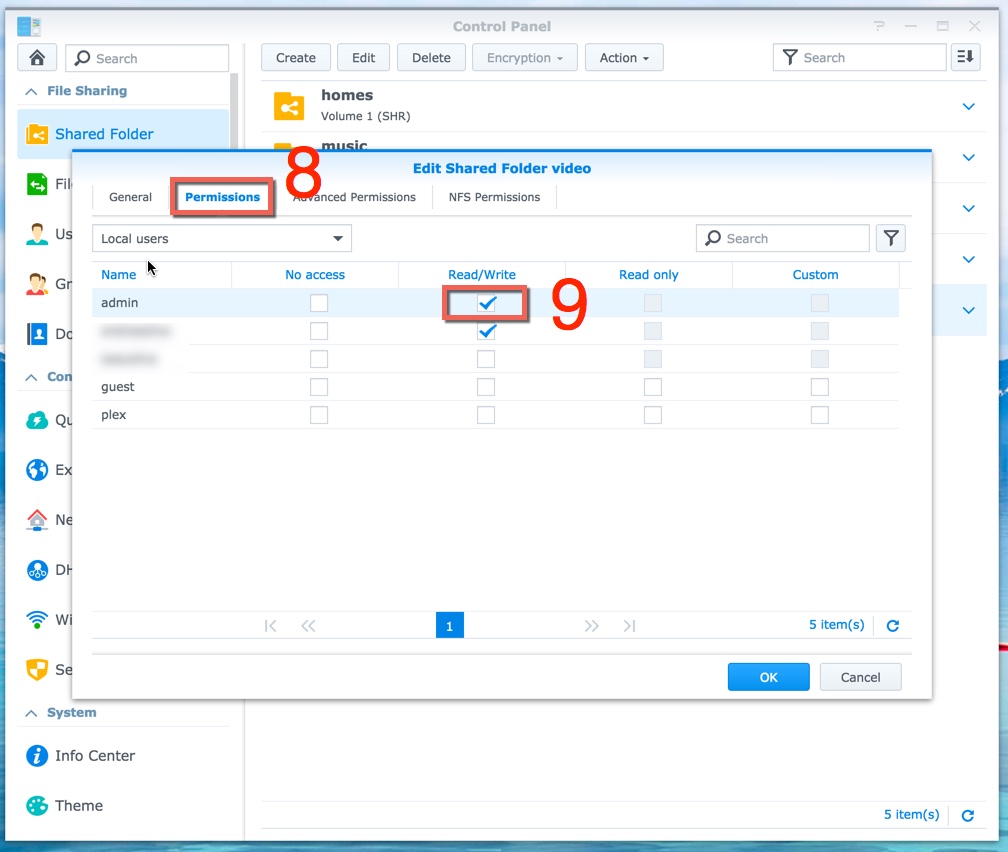Click the refresh icon below the shared folder list
Viewport: 1008px width, 852px height.
(x=967, y=816)
